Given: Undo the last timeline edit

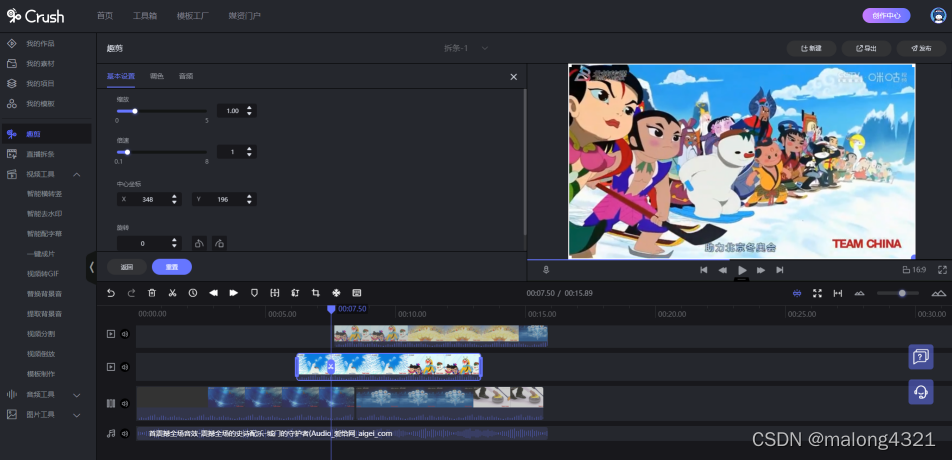Looking at the screenshot, I should point(110,293).
